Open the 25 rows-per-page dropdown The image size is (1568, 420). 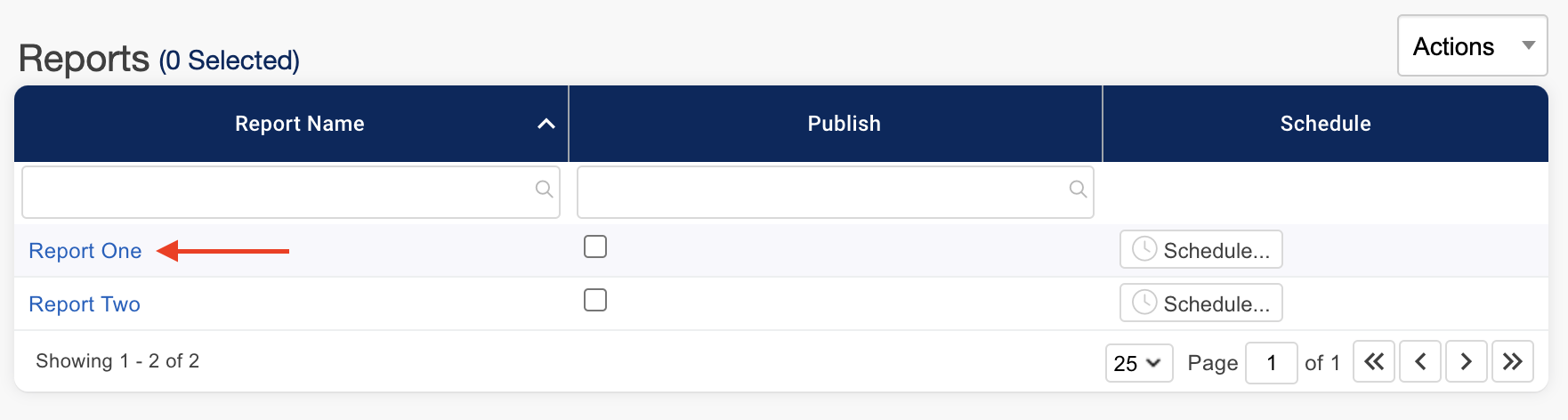[1138, 363]
